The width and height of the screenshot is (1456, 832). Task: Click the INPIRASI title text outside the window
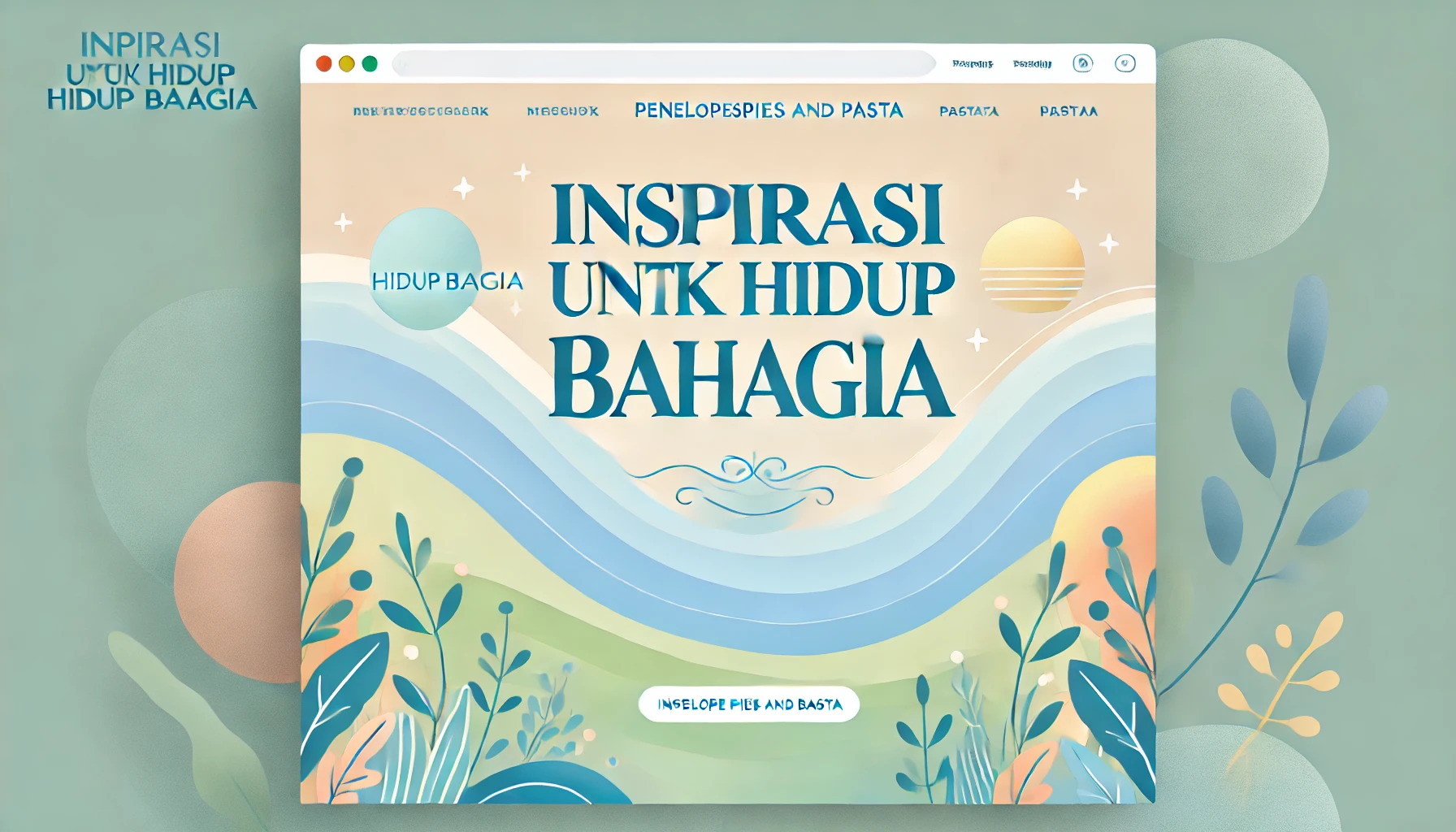pyautogui.click(x=151, y=71)
